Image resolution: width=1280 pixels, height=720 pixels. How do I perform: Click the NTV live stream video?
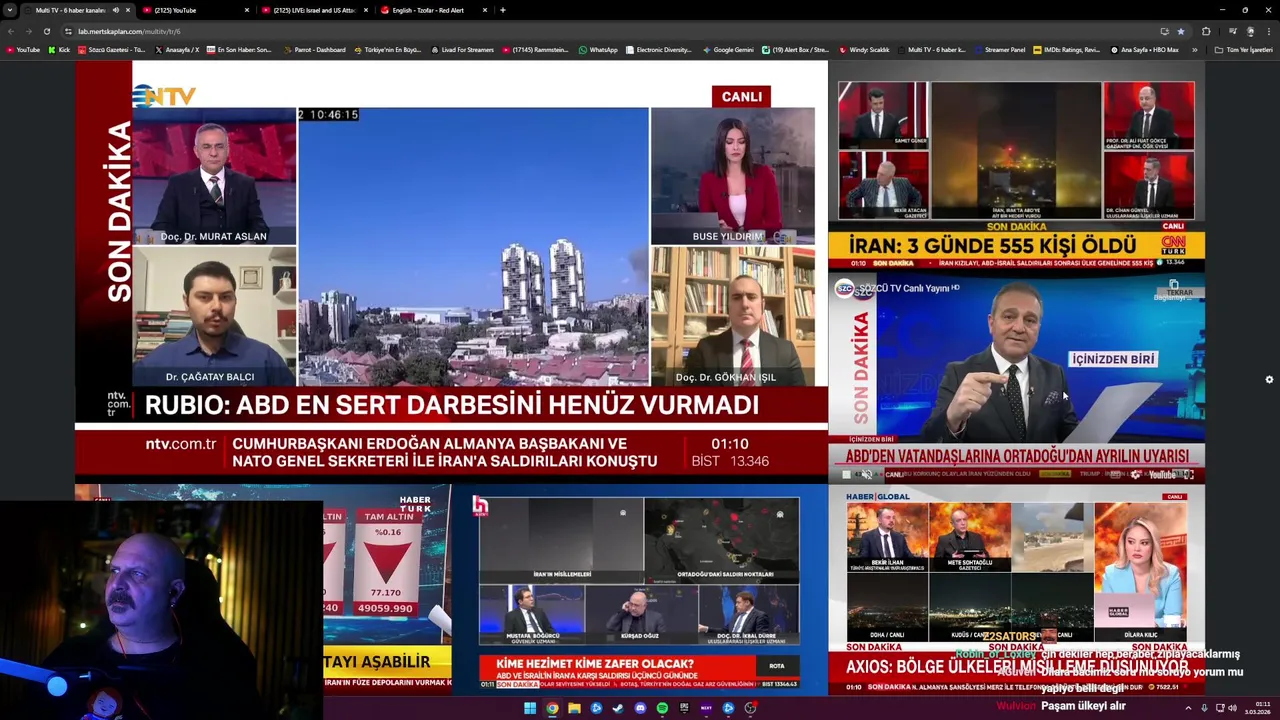(451, 272)
